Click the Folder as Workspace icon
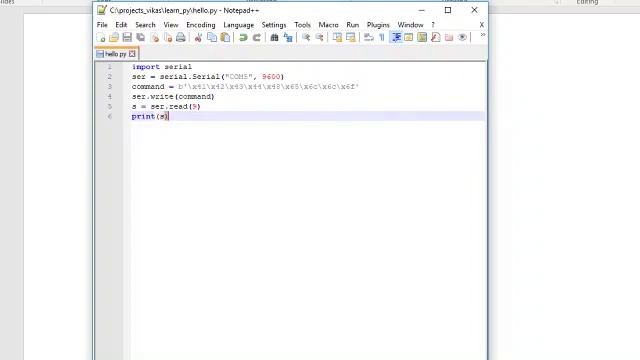This screenshot has width=640, height=360. click(449, 38)
